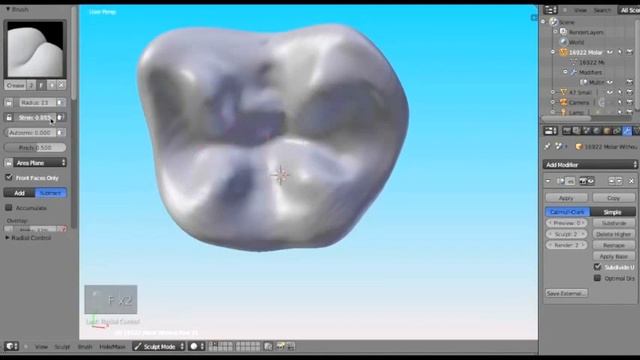Toggle the lock beside Area Plane
The height and width of the screenshot is (360, 640).
pos(9,163)
